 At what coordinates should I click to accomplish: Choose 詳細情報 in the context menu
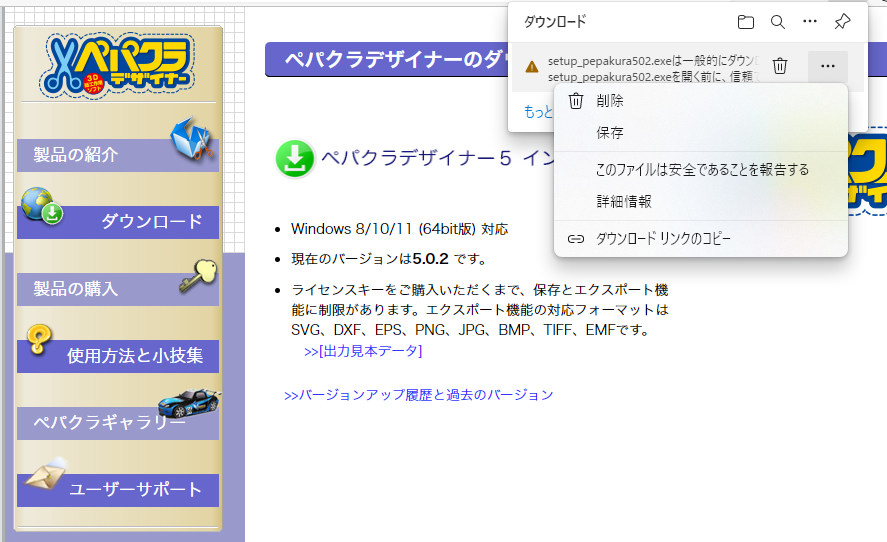tap(701, 201)
